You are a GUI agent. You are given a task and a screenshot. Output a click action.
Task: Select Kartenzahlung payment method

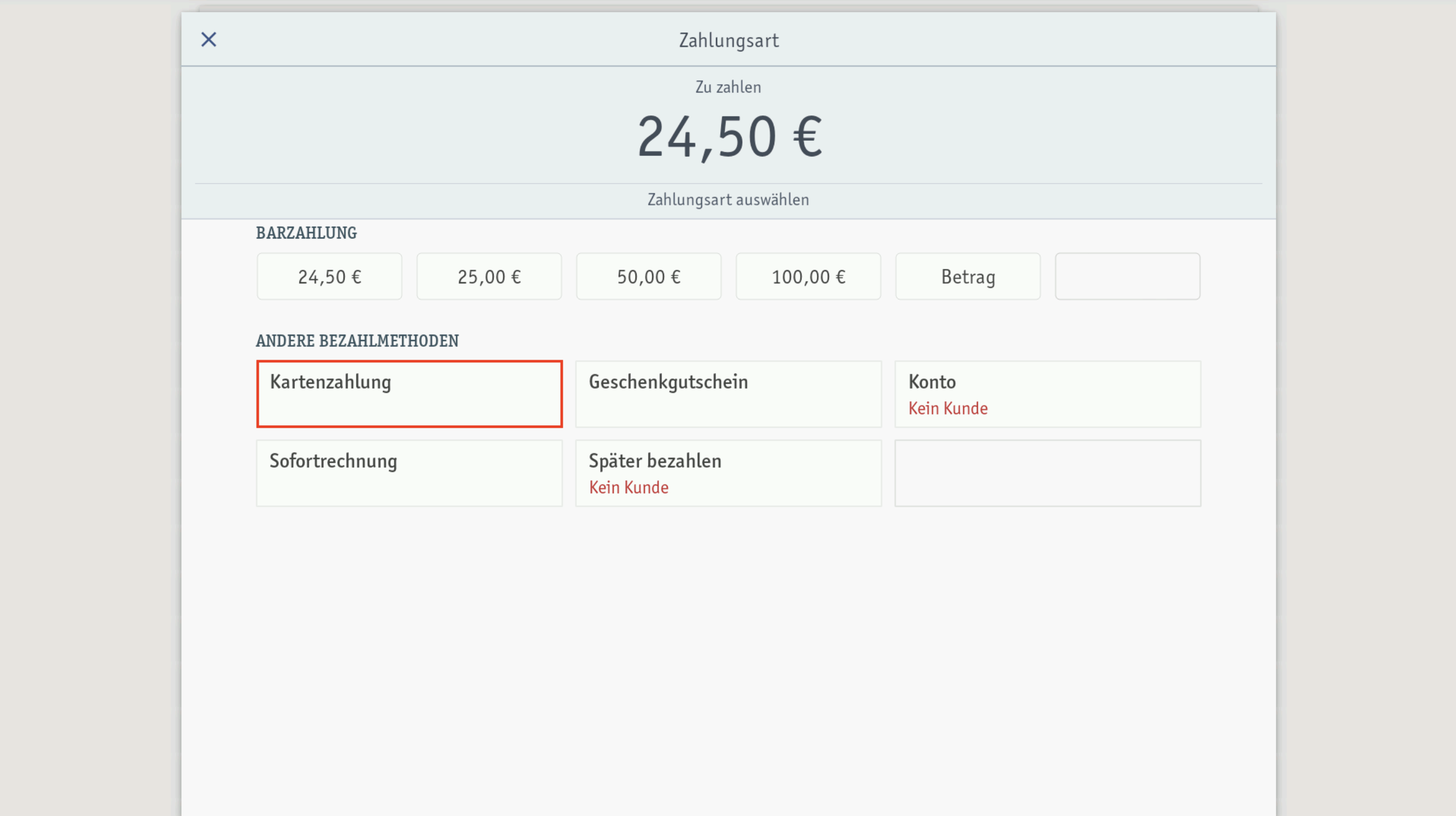tap(409, 393)
